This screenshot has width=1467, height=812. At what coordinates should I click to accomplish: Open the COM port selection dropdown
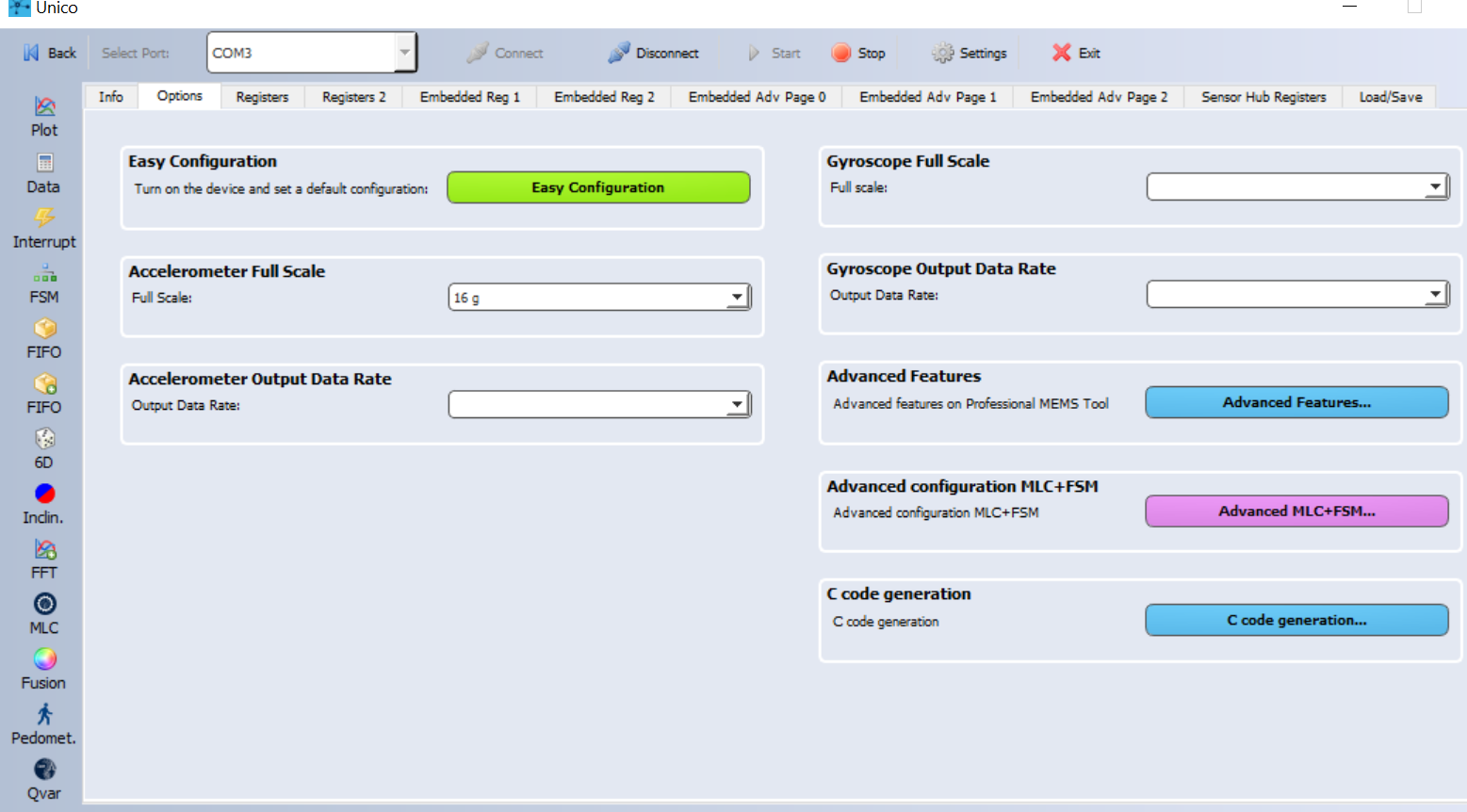[406, 52]
